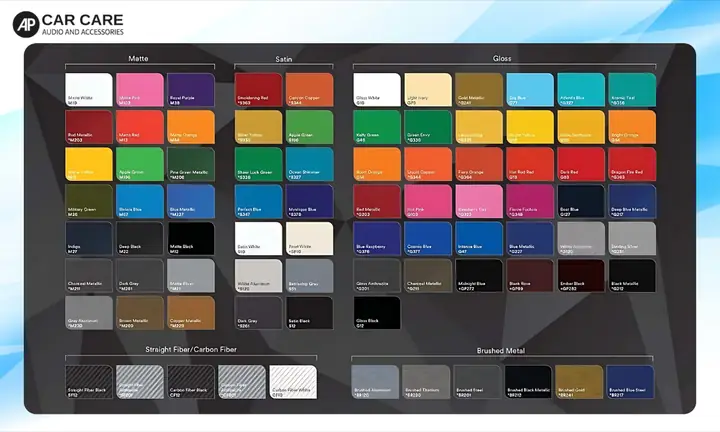Select the Gloss White swatch

[376, 88]
